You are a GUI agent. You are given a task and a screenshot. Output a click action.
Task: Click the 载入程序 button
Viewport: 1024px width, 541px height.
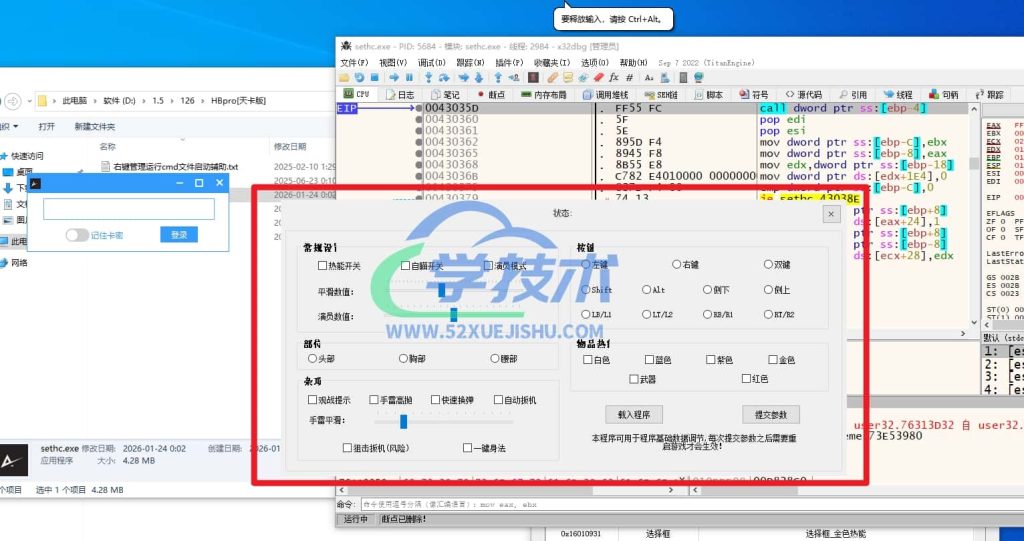click(x=633, y=414)
